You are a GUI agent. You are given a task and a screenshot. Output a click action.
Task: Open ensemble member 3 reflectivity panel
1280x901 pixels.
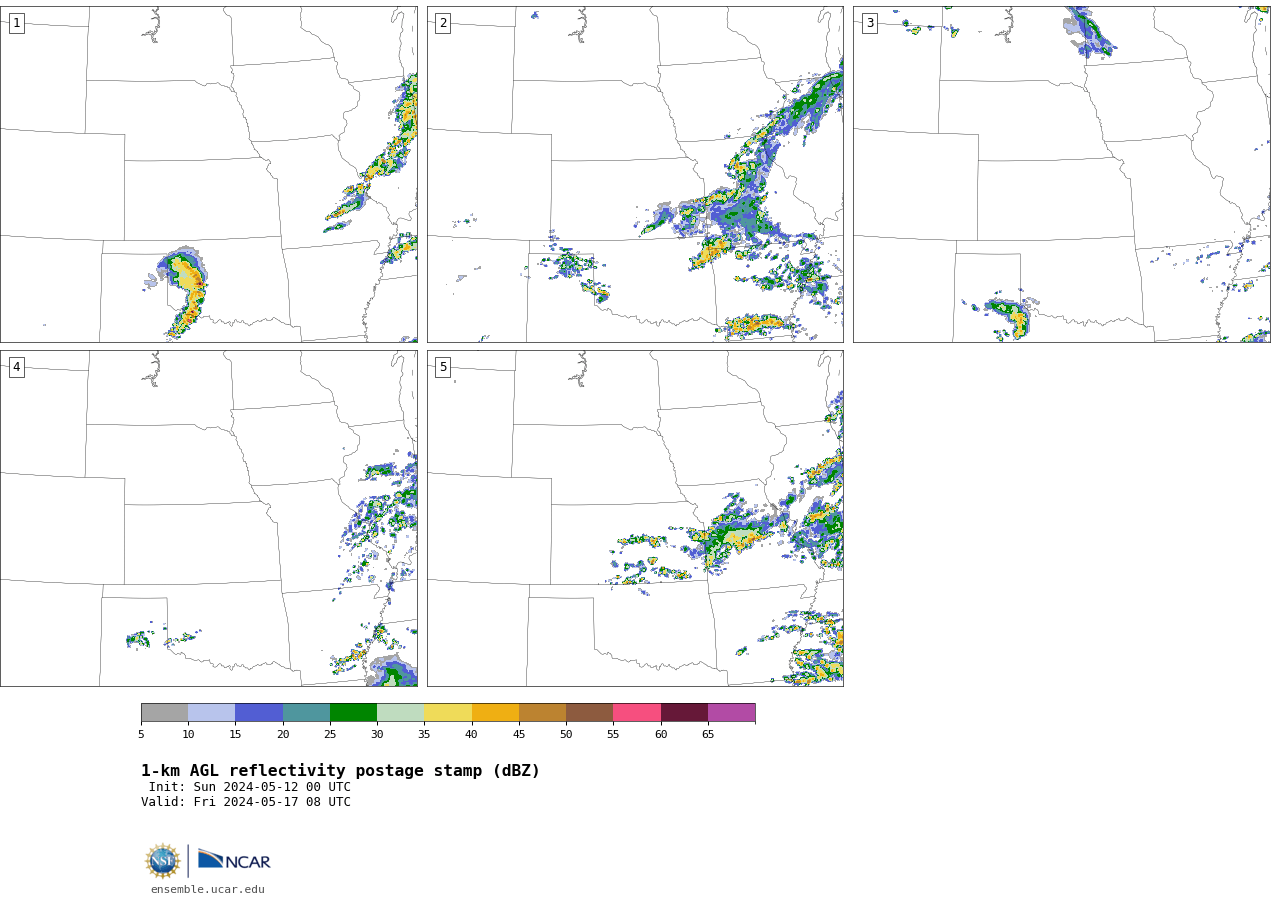click(1062, 174)
